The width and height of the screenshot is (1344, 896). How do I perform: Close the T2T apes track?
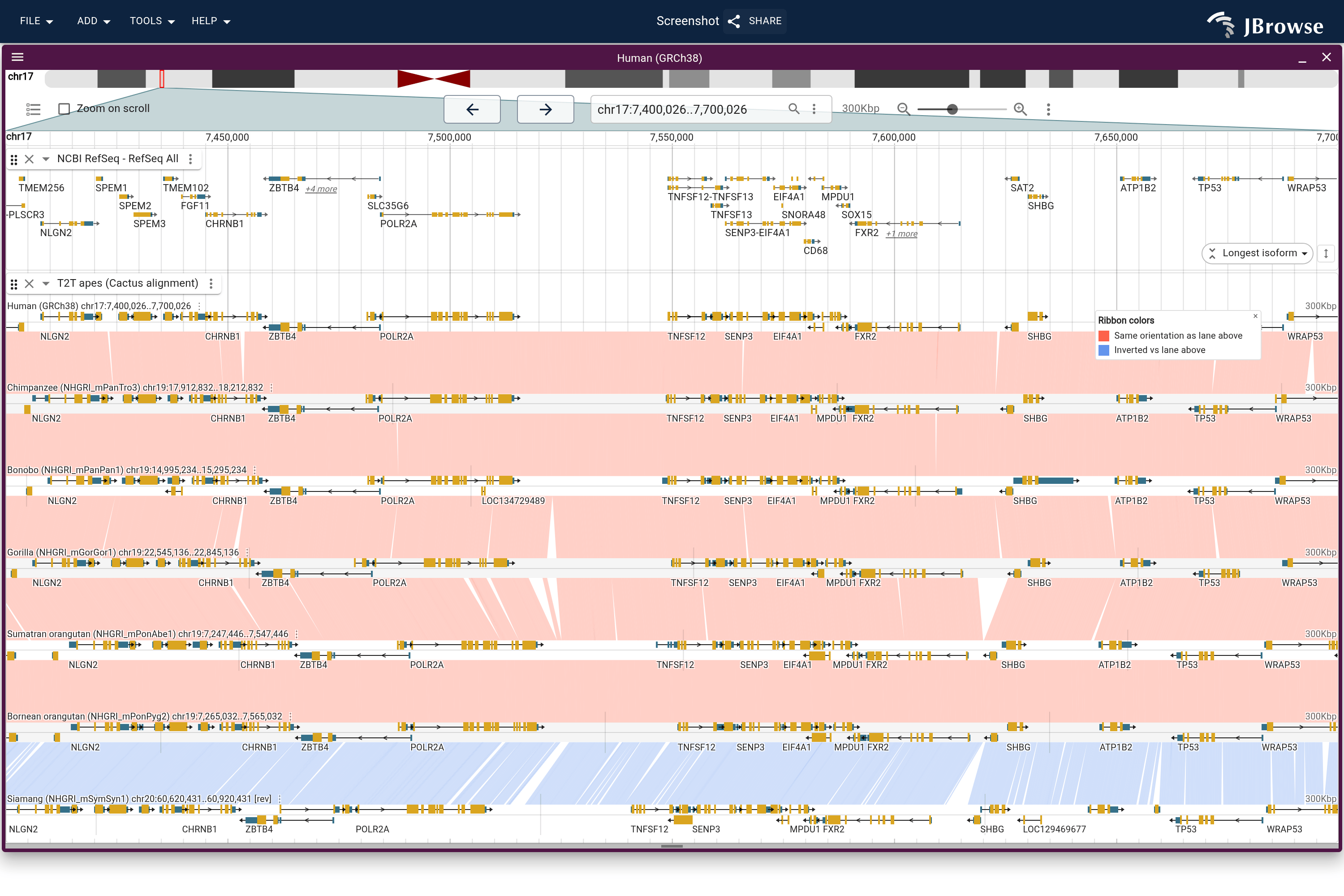coord(30,284)
